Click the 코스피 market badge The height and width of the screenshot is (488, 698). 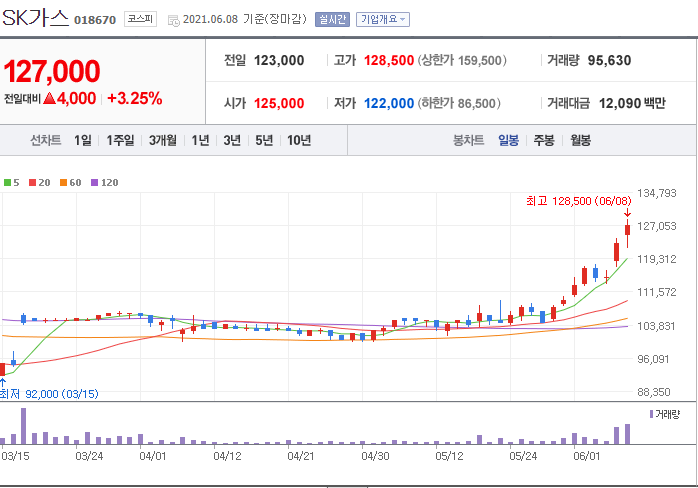140,19
